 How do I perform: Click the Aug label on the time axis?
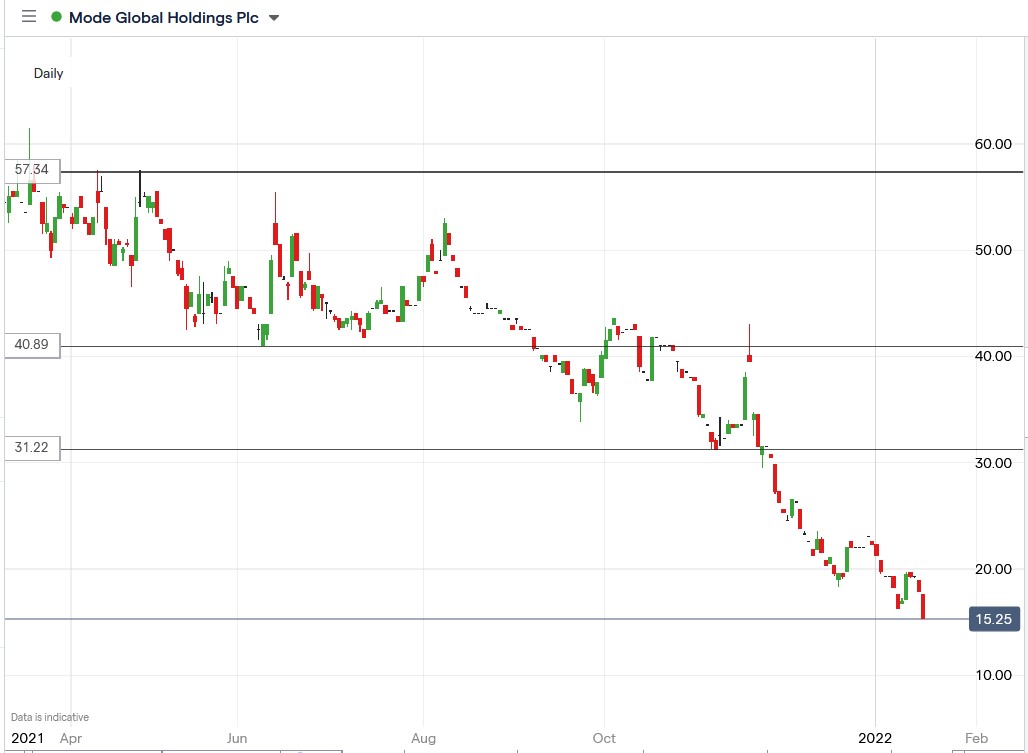[423, 738]
